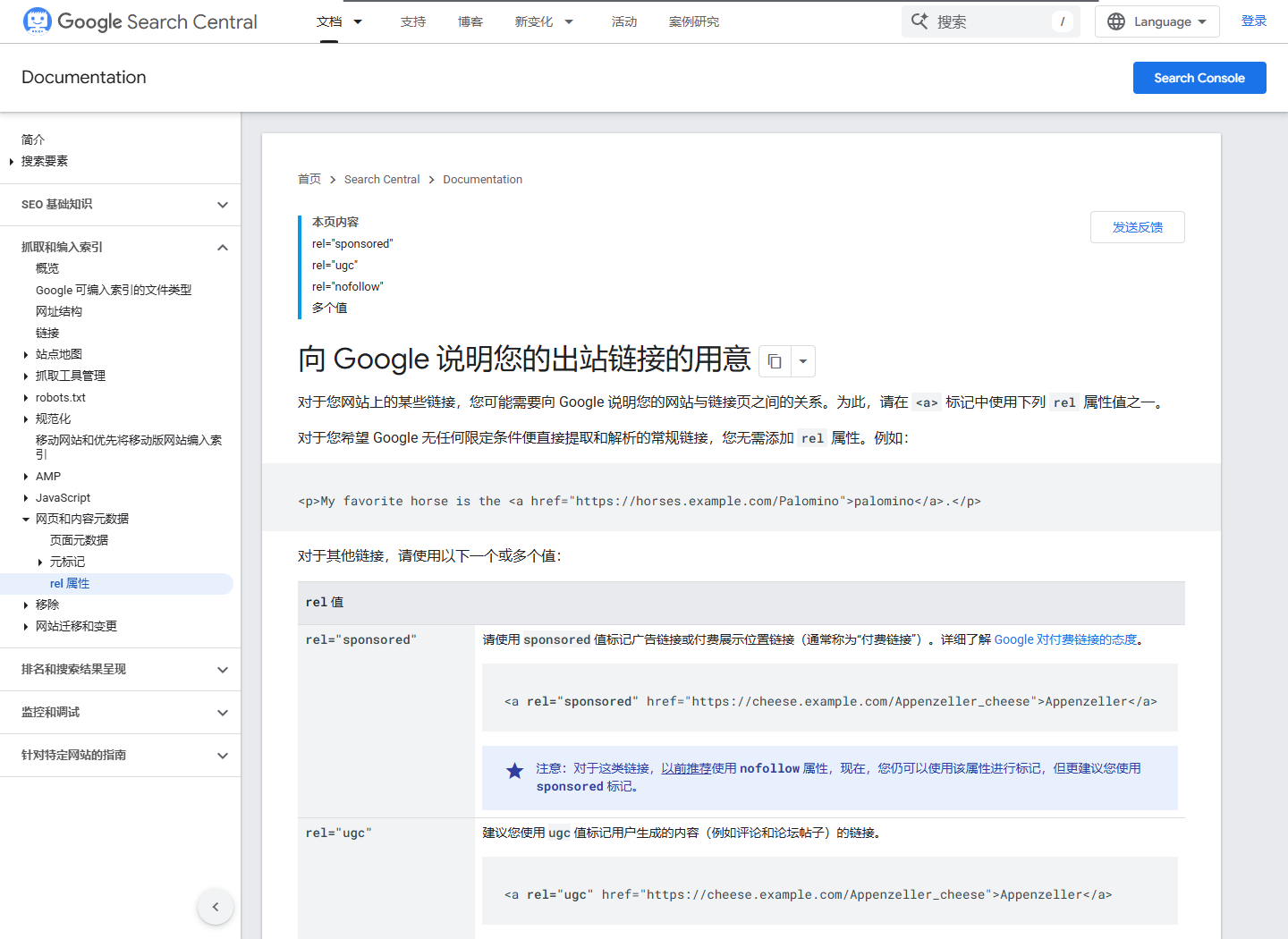Screen dimensions: 1288x939
Task: Open 博客 menu item
Action: pos(470,21)
